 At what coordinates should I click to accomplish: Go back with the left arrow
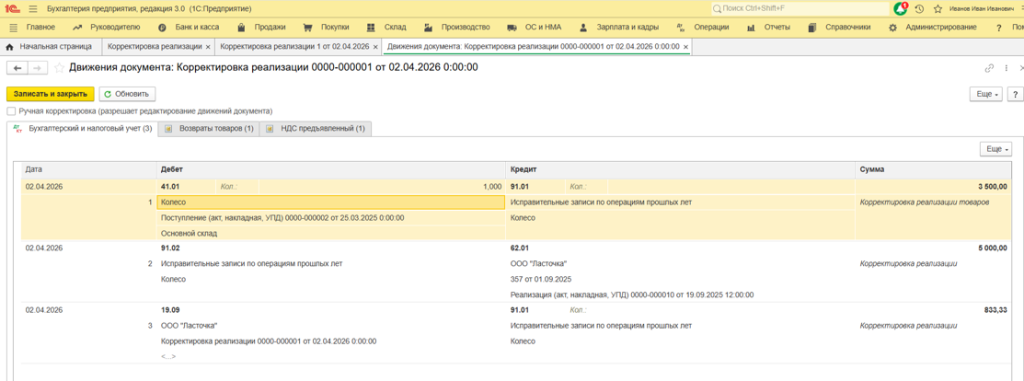(18, 68)
